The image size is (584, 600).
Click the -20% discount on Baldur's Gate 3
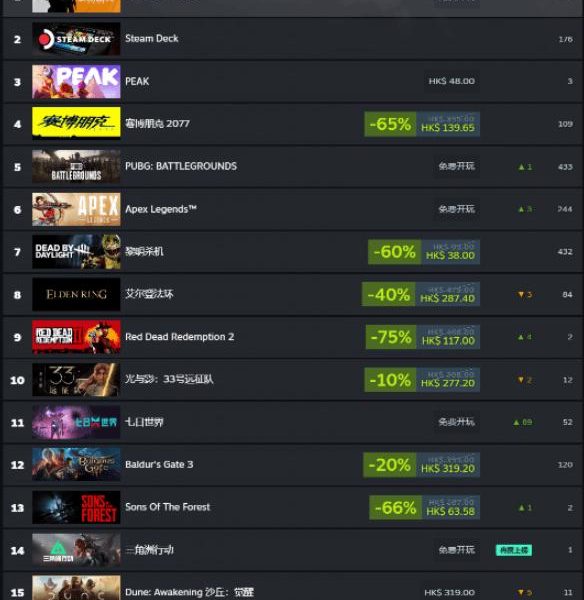coord(390,465)
